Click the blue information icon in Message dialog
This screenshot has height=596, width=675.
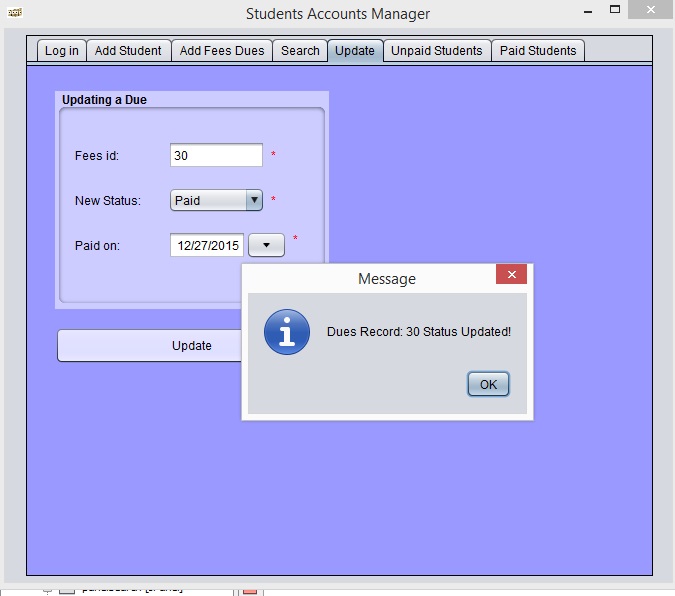tap(287, 332)
